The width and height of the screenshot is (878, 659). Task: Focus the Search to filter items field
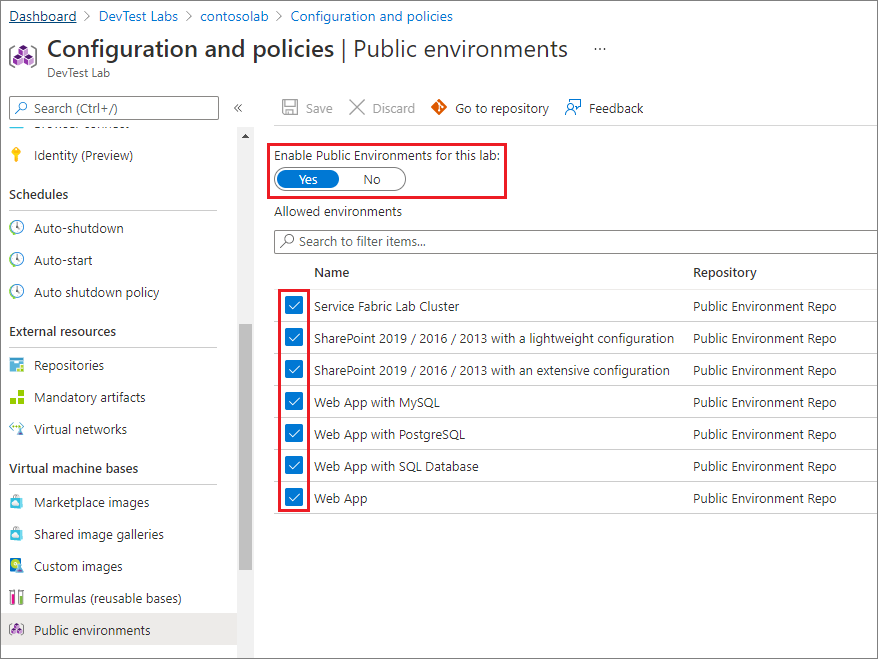coord(576,241)
